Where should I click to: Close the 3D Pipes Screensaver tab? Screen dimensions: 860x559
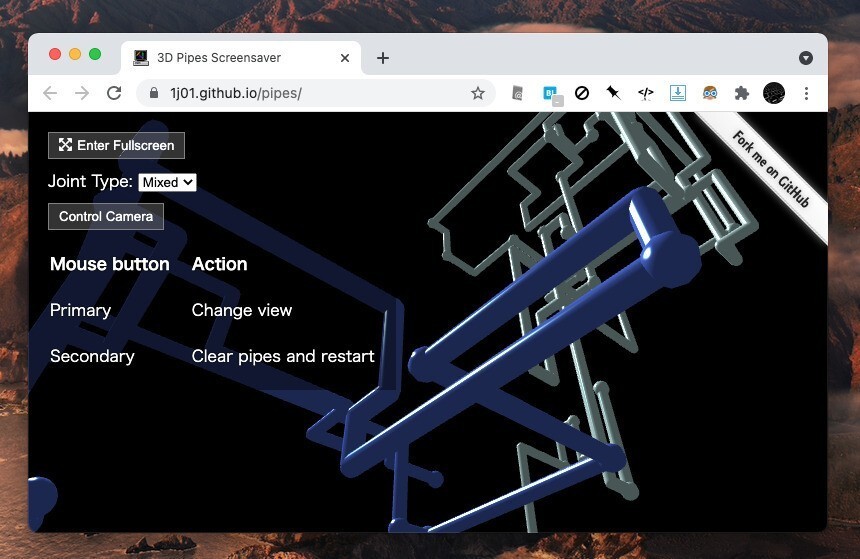click(x=345, y=58)
